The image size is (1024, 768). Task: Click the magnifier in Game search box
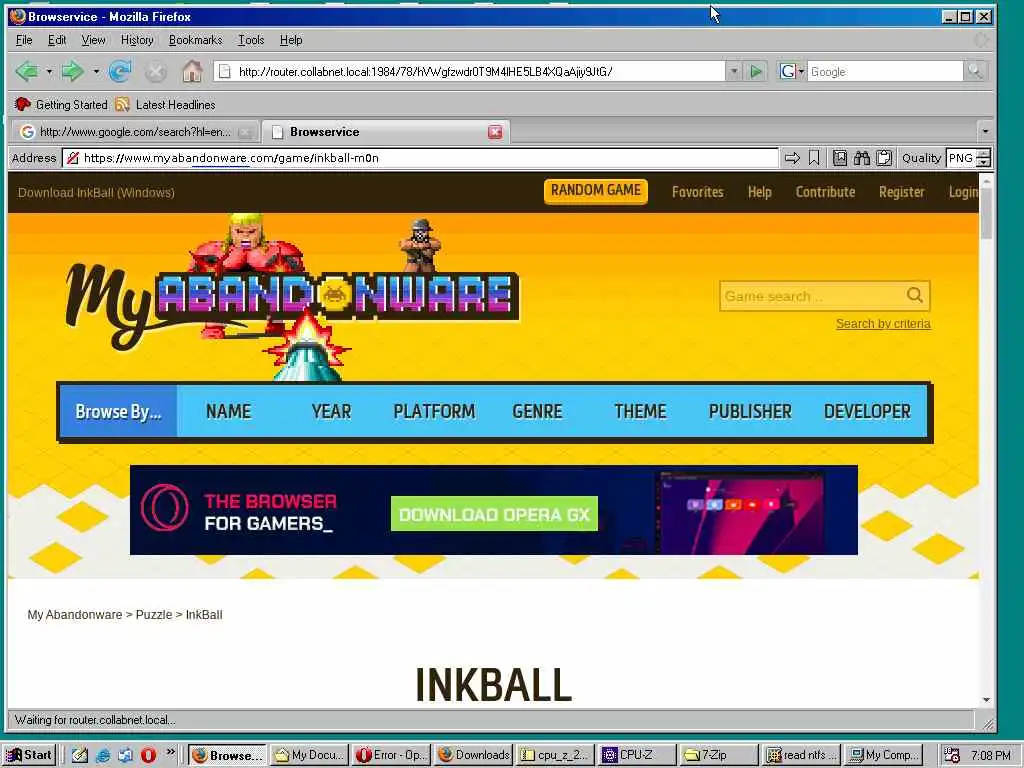pyautogui.click(x=915, y=295)
